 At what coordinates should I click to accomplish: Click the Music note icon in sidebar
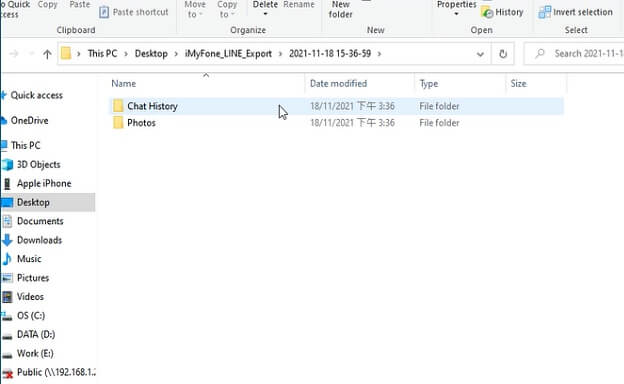click(x=7, y=259)
